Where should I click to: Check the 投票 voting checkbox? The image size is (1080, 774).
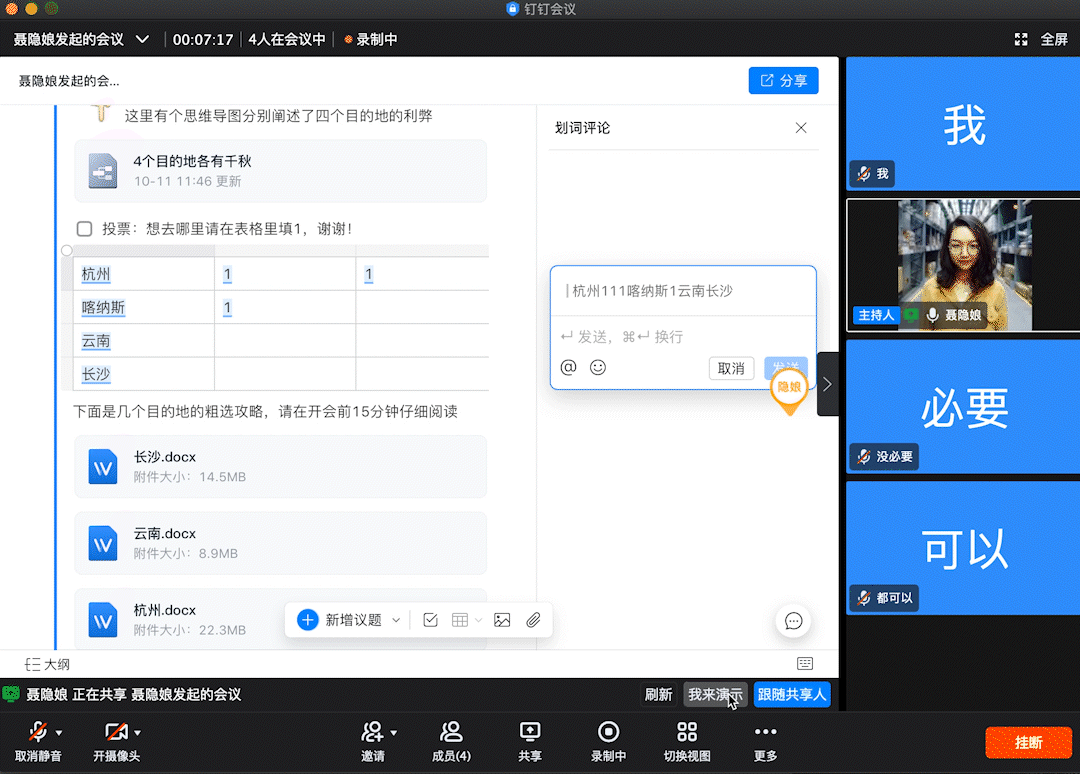tap(84, 228)
